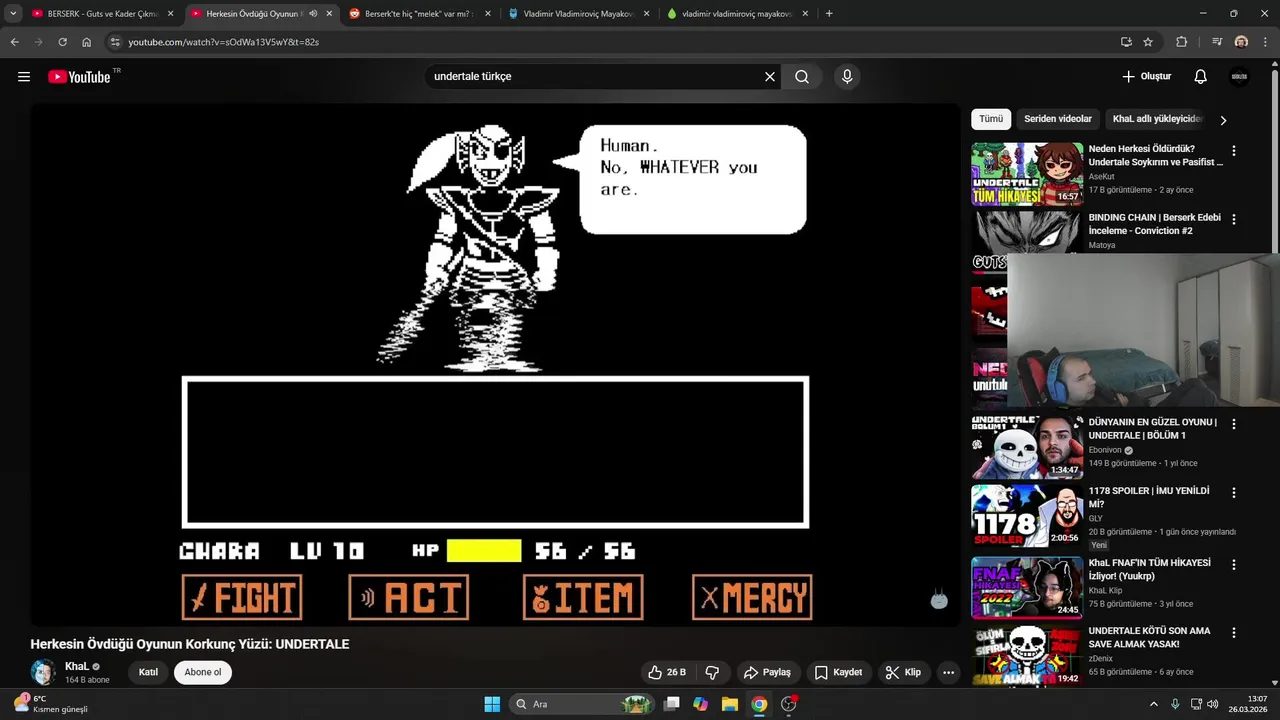Screen dimensions: 1280x720
Task: Open Chrome extensions puzzle icon
Action: tap(1182, 42)
